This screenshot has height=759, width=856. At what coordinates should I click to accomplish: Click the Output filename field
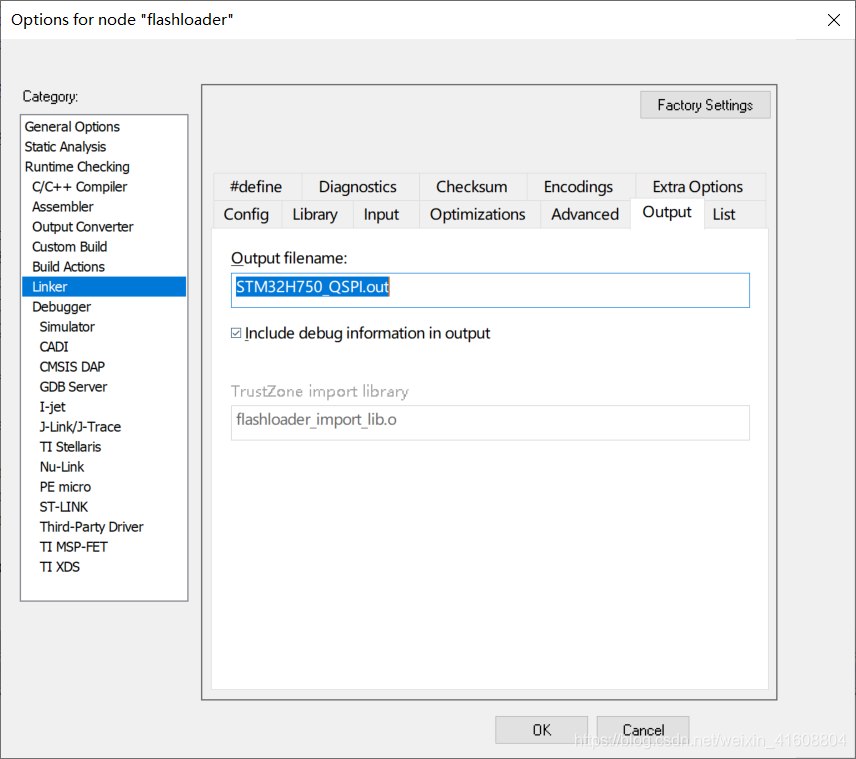490,290
